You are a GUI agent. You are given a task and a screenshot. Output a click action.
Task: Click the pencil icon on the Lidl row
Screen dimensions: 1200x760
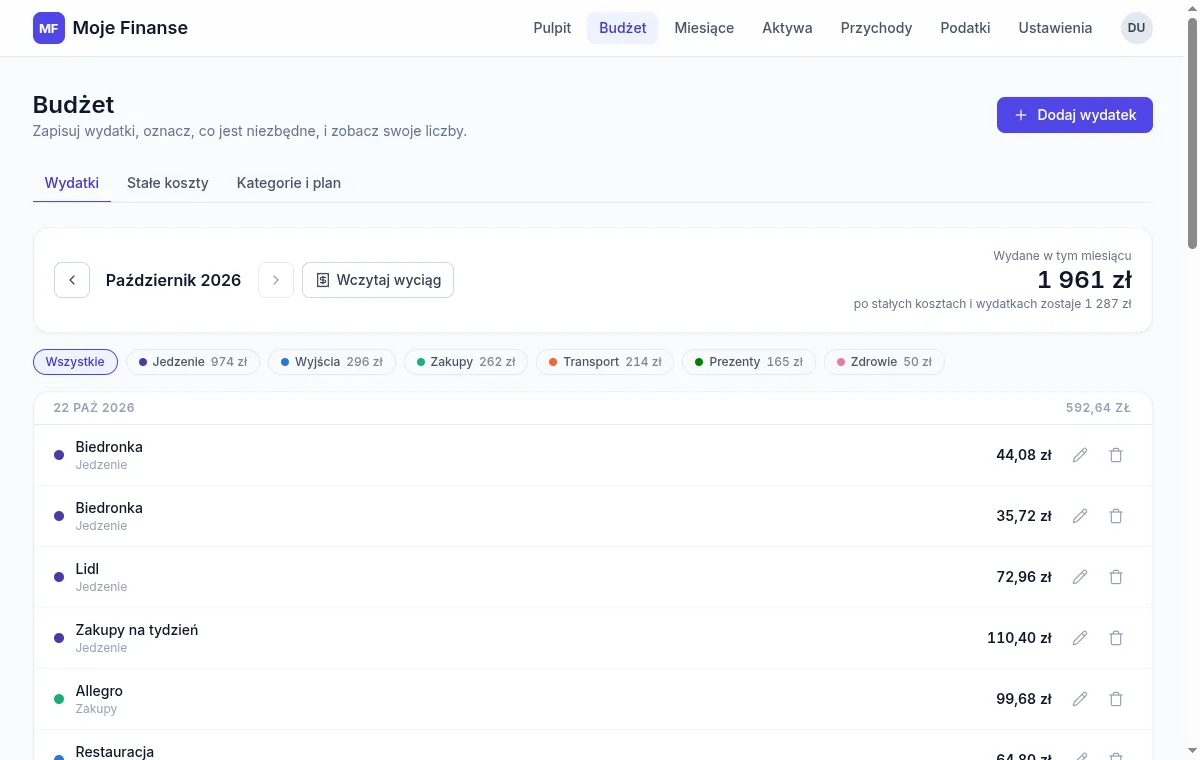click(1080, 577)
